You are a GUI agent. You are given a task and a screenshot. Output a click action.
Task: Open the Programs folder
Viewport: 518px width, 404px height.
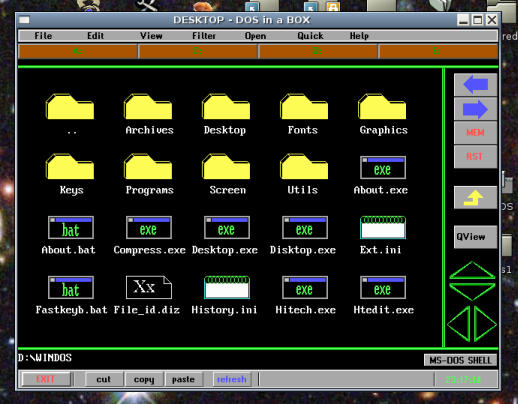tap(148, 167)
